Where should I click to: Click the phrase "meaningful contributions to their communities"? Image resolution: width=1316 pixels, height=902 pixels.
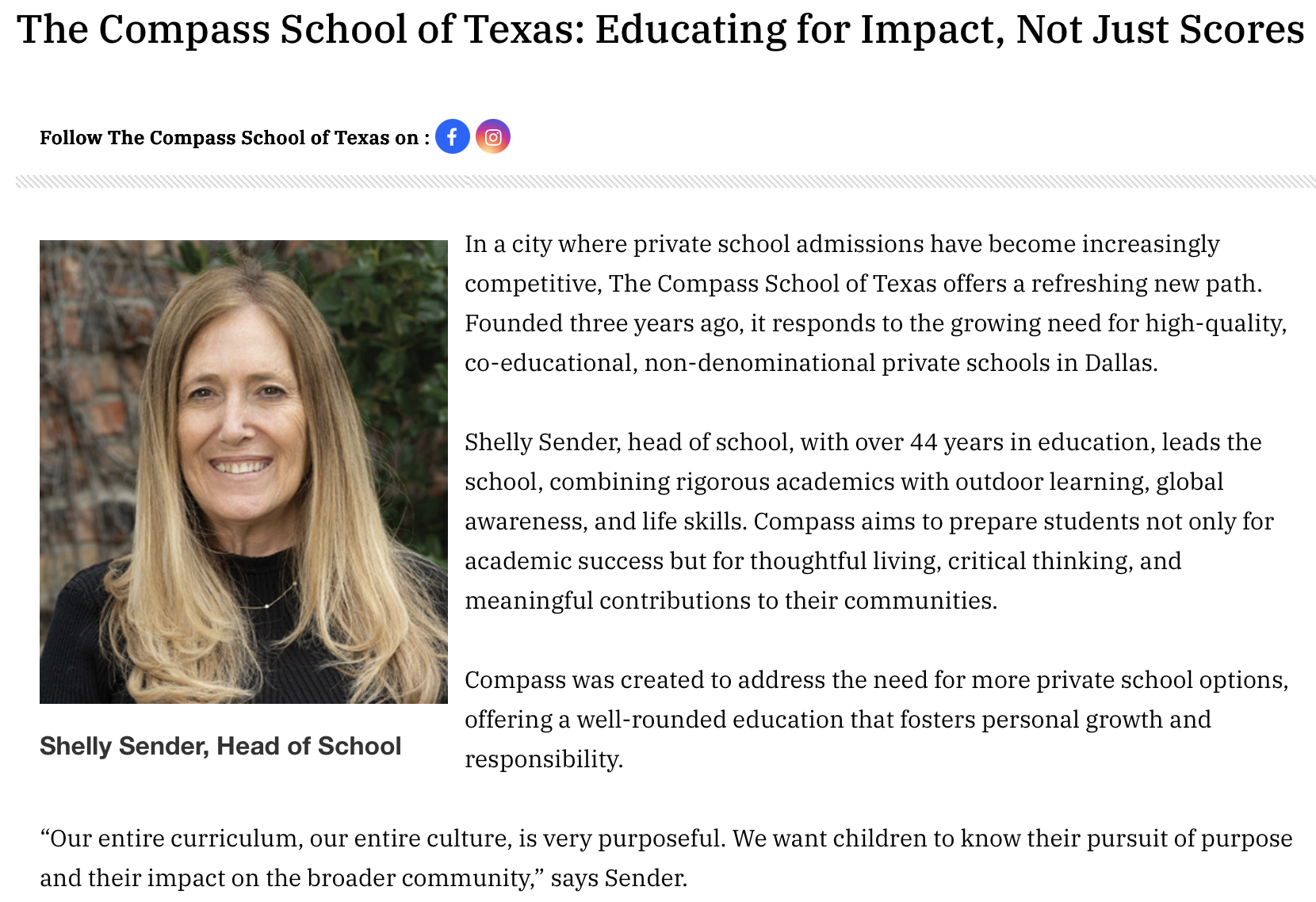point(730,601)
